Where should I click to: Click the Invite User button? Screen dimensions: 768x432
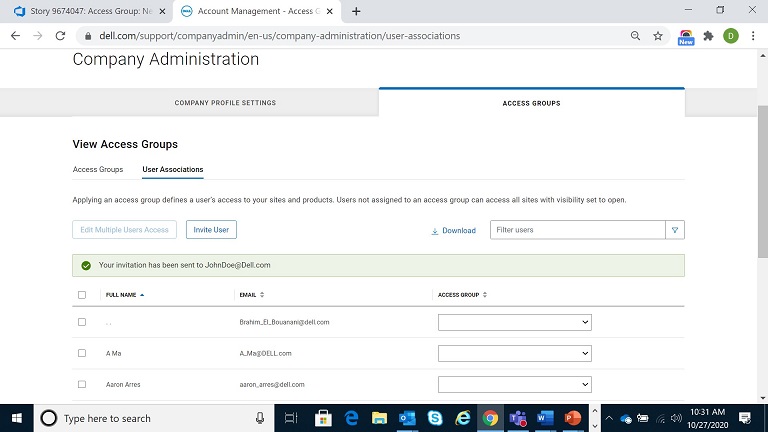211,230
